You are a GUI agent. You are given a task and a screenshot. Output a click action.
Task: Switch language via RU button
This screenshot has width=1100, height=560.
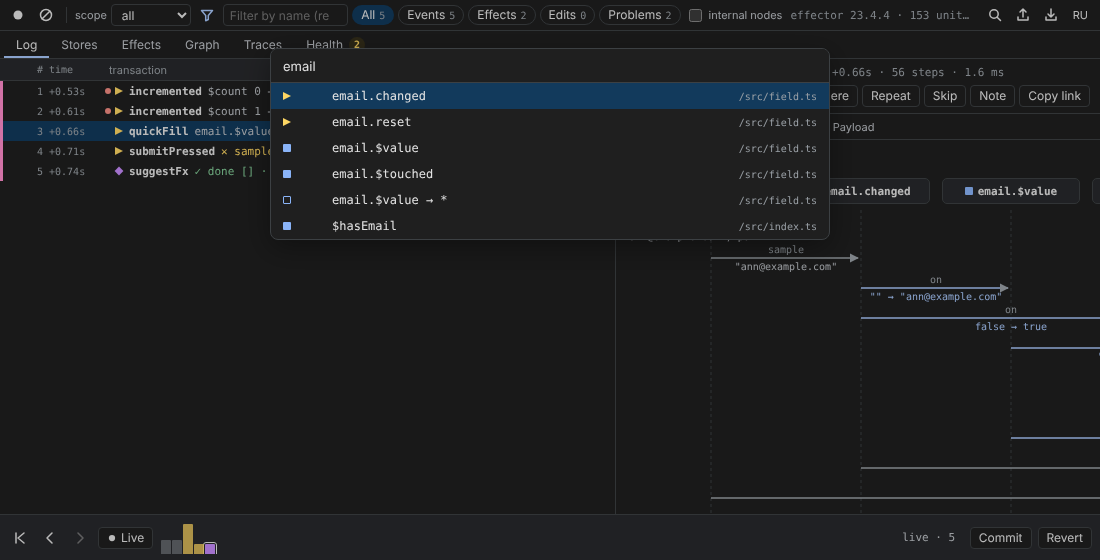tap(1080, 15)
